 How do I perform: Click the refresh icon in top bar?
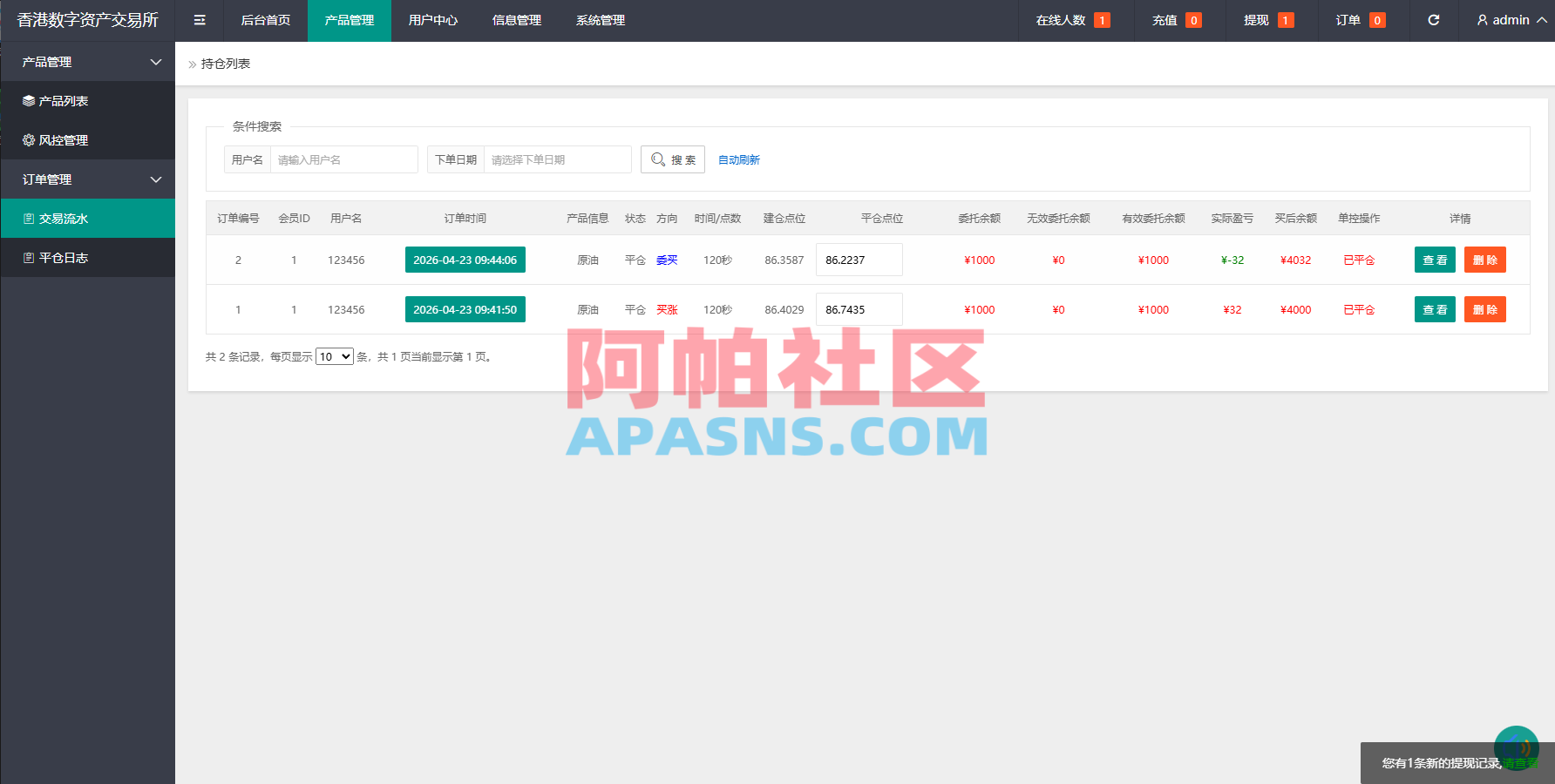pos(1434,20)
